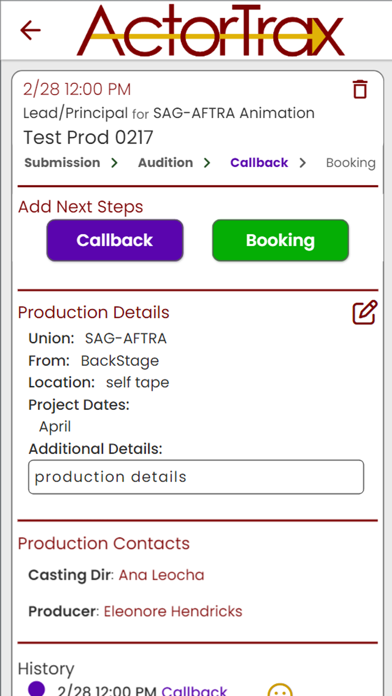Select the Audition step

(166, 163)
